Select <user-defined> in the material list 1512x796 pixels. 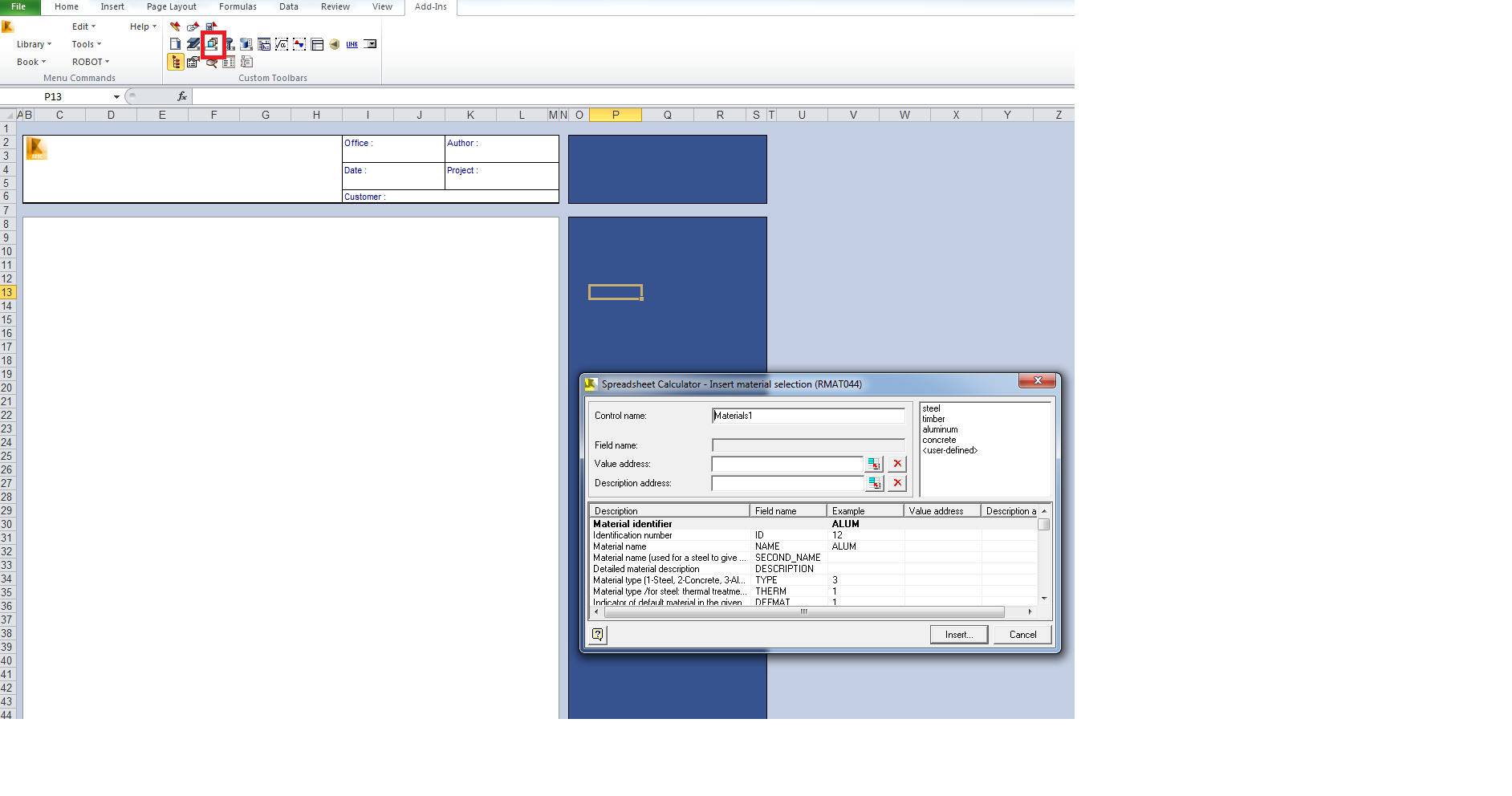tap(950, 450)
